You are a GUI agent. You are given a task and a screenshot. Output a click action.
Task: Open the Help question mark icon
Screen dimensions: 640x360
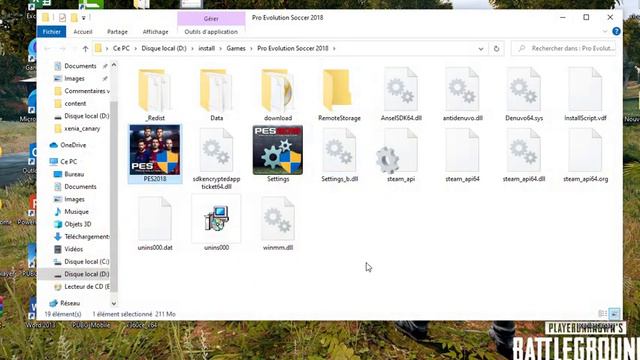point(616,31)
